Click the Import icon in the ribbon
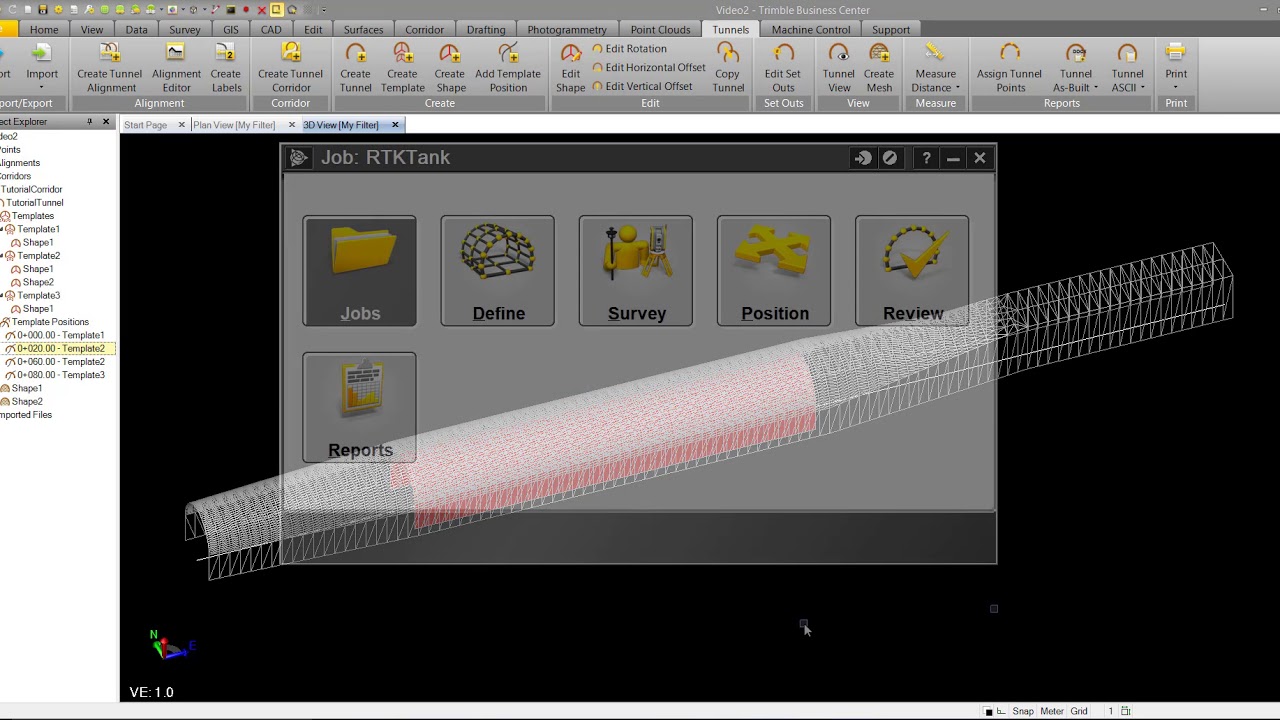Screen dimensions: 1280x720 click(x=42, y=54)
